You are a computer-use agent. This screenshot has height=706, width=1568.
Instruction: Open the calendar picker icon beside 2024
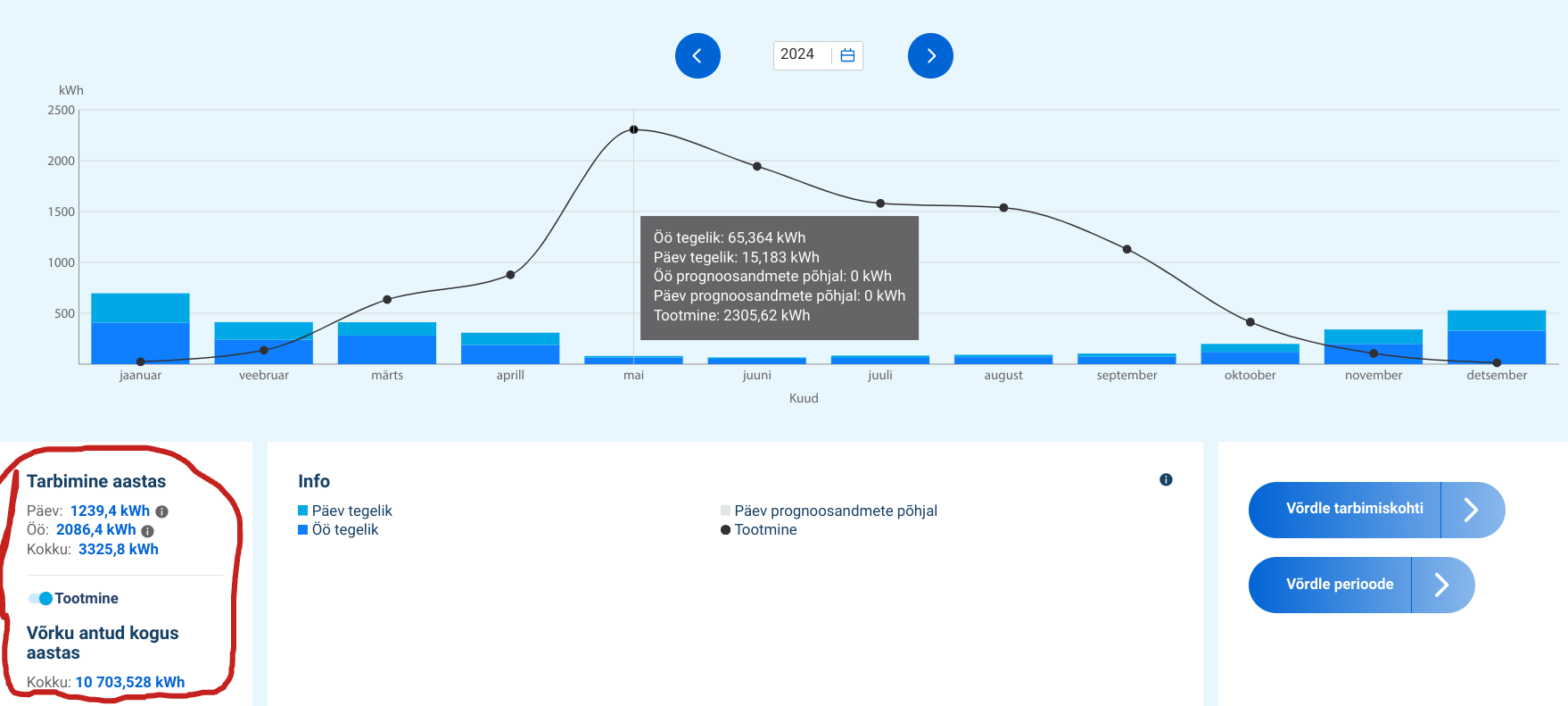847,55
